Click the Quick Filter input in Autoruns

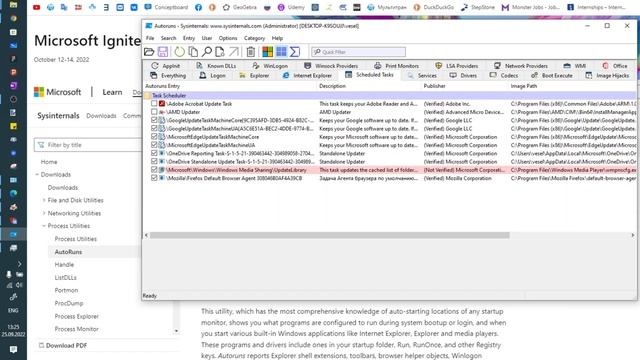tap(358, 52)
